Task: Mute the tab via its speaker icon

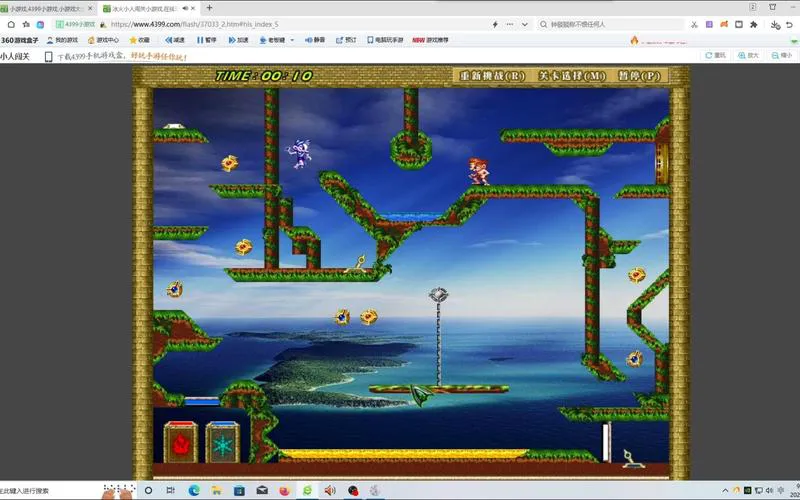Action: click(x=185, y=8)
